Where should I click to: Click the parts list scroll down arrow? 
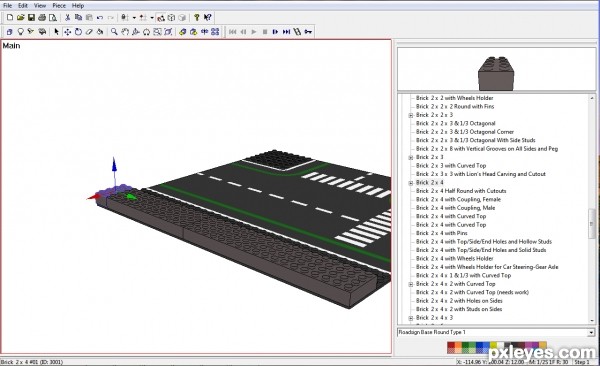click(x=592, y=320)
